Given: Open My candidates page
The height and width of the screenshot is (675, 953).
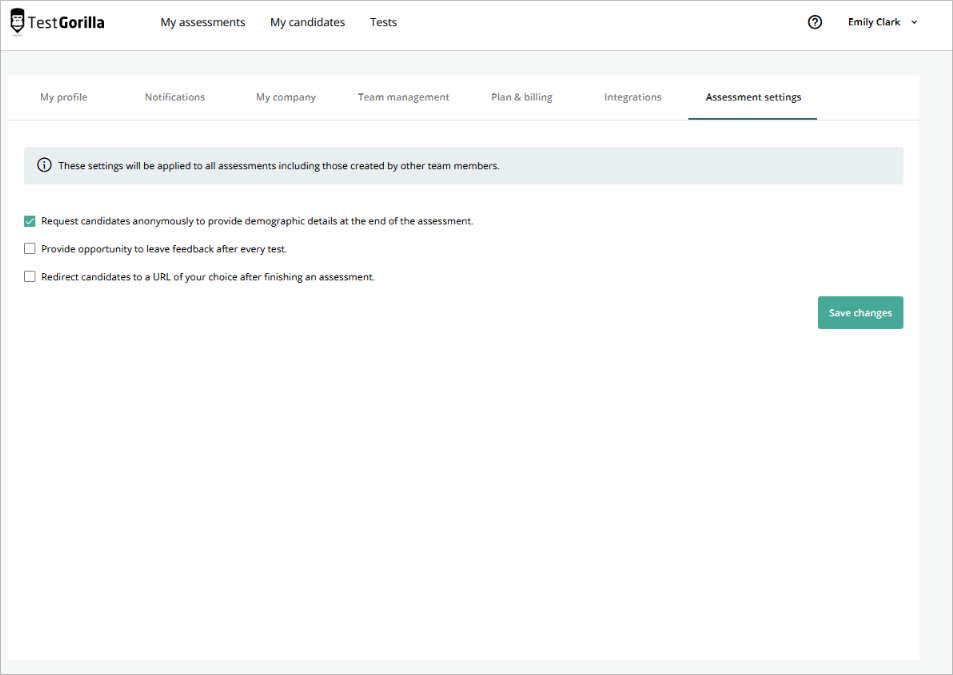Looking at the screenshot, I should point(308,22).
